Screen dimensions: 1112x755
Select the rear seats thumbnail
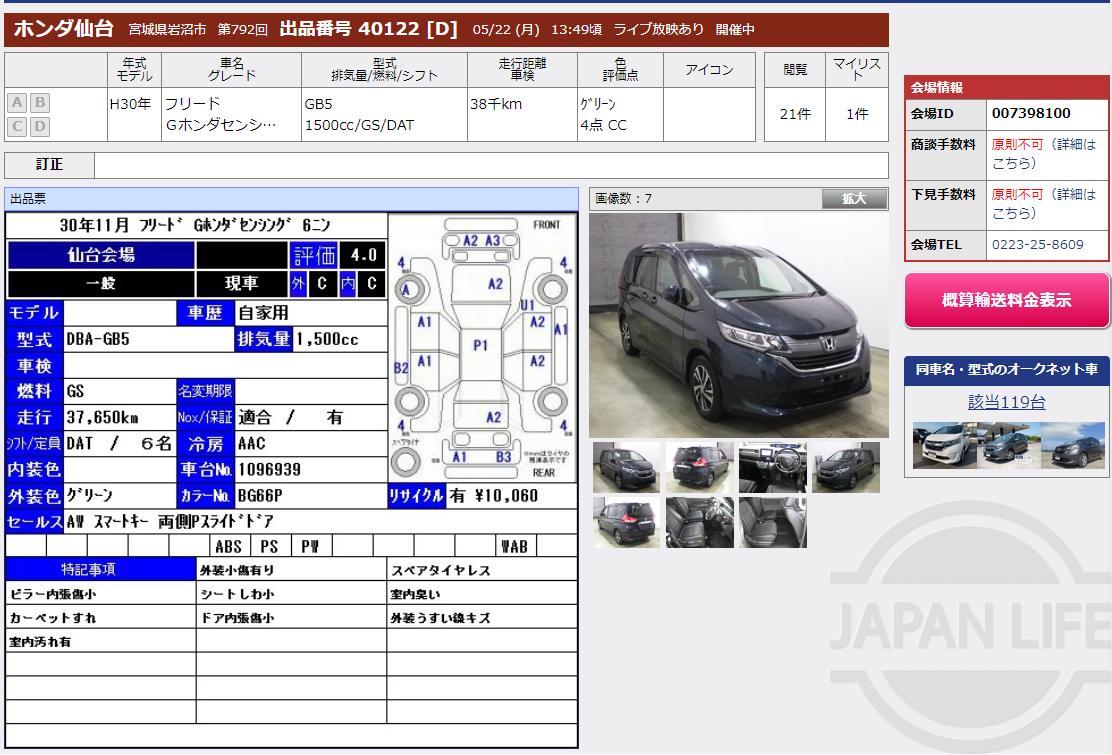point(772,522)
